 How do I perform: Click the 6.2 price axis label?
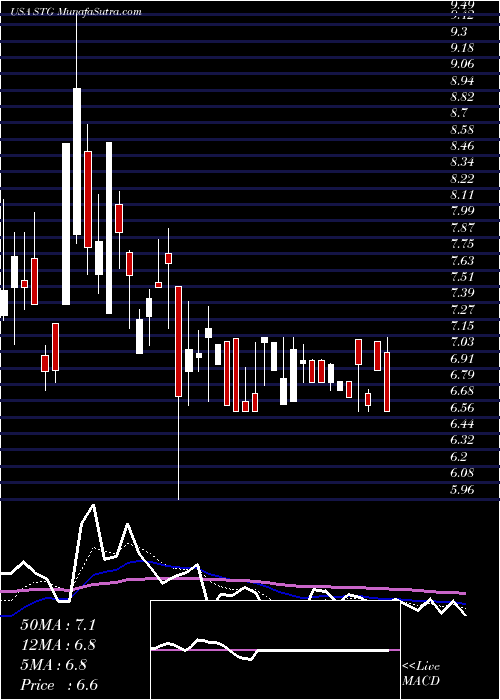(x=458, y=457)
